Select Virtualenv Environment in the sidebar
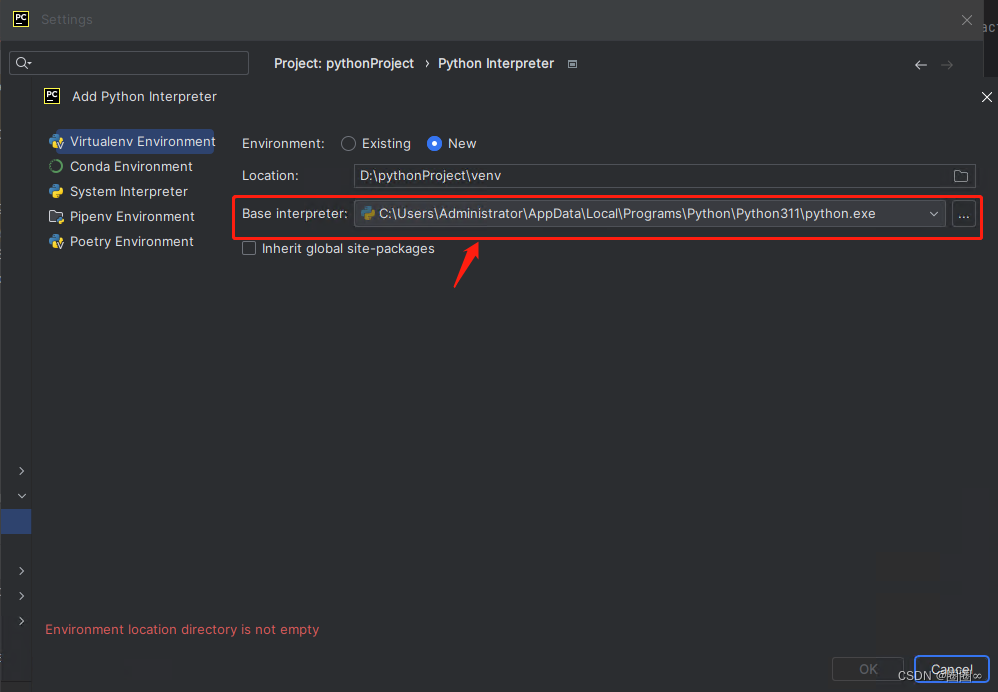Screen dimensions: 998x692 pyautogui.click(x=132, y=141)
